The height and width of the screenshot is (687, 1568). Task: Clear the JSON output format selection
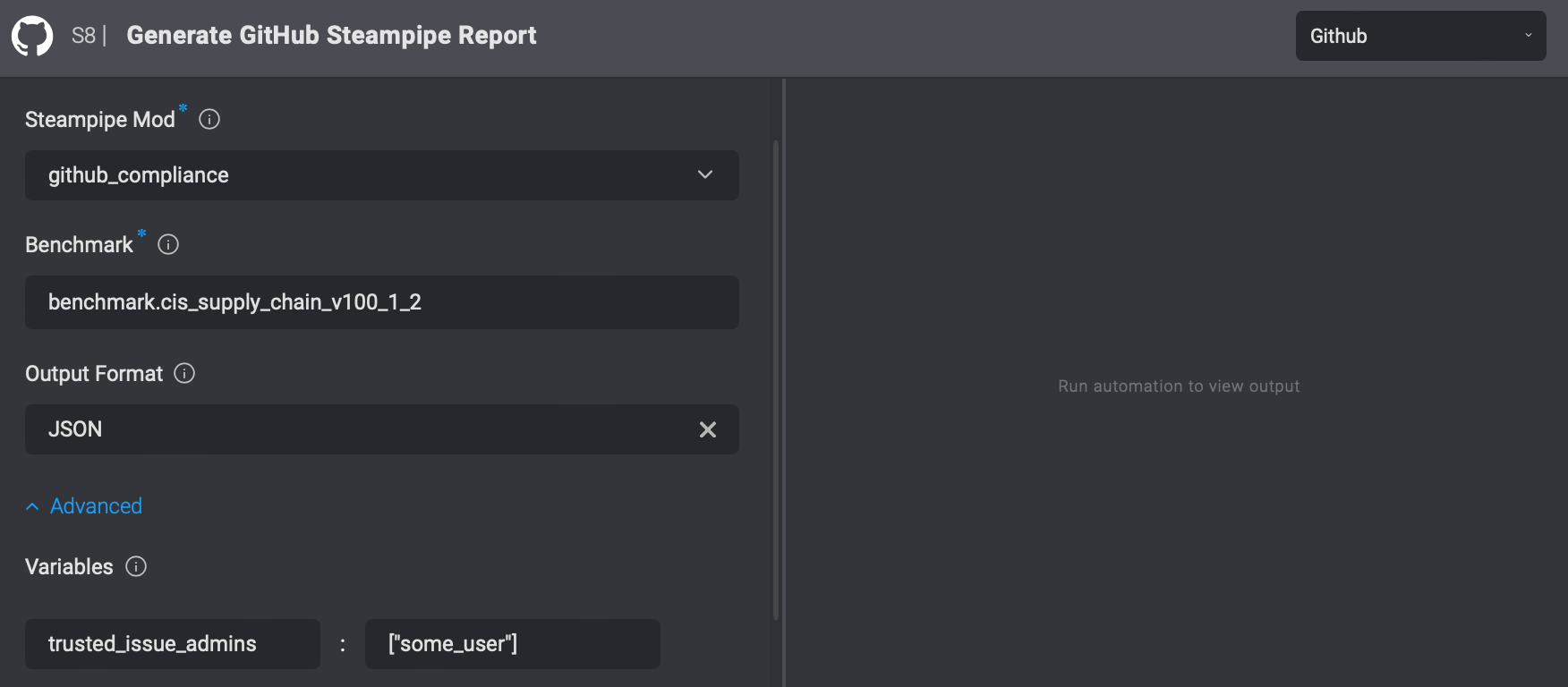tap(708, 429)
